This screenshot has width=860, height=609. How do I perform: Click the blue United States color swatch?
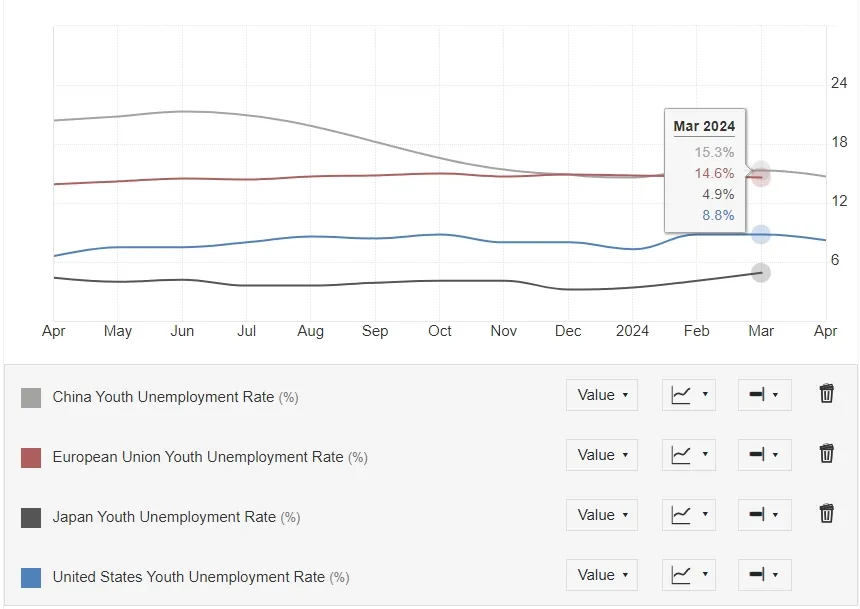[x=31, y=578]
